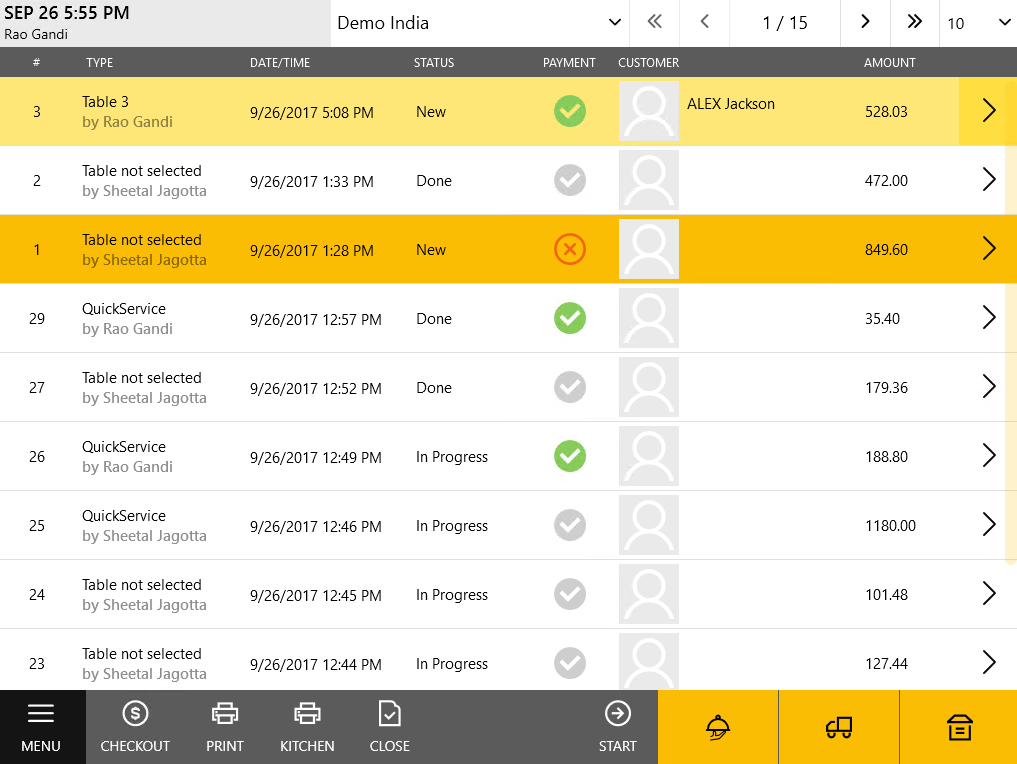Sort by the Amount column header
The image size is (1017, 764).
pos(889,62)
